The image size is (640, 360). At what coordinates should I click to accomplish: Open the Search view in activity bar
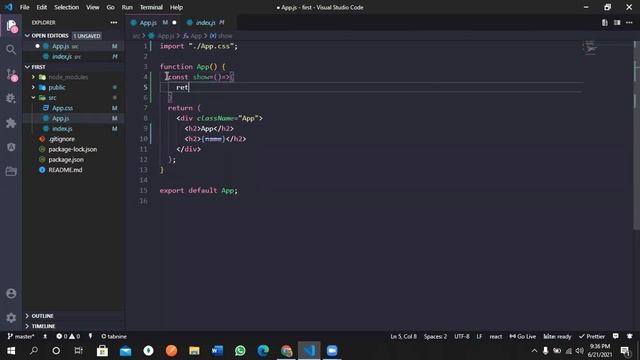click(x=11, y=50)
